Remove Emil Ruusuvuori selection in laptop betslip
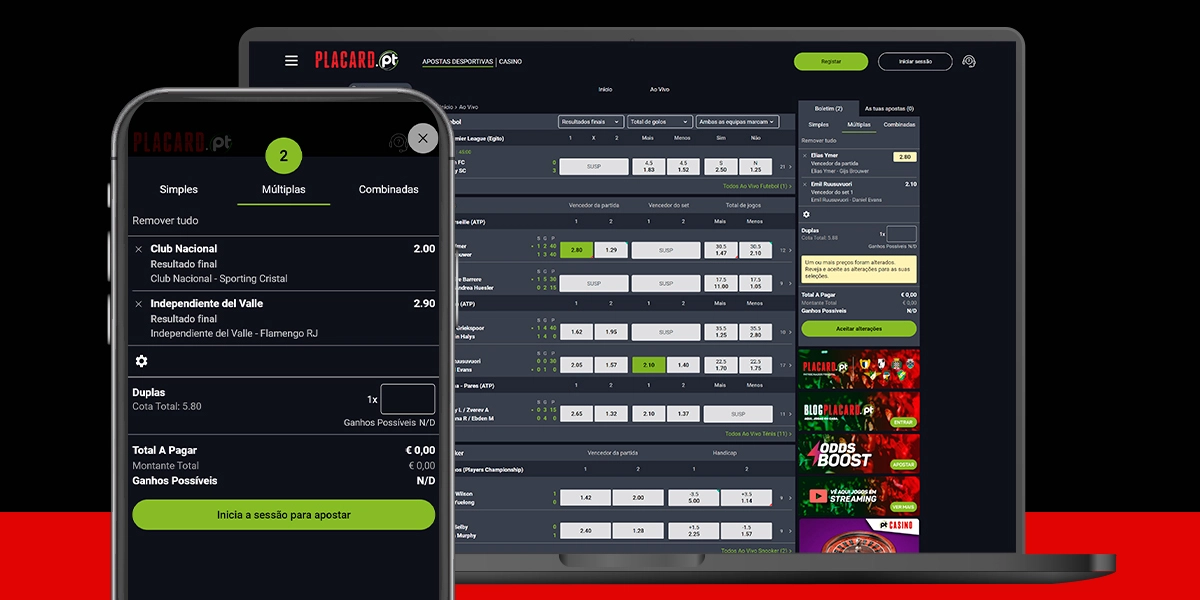This screenshot has width=1200, height=600. (805, 184)
